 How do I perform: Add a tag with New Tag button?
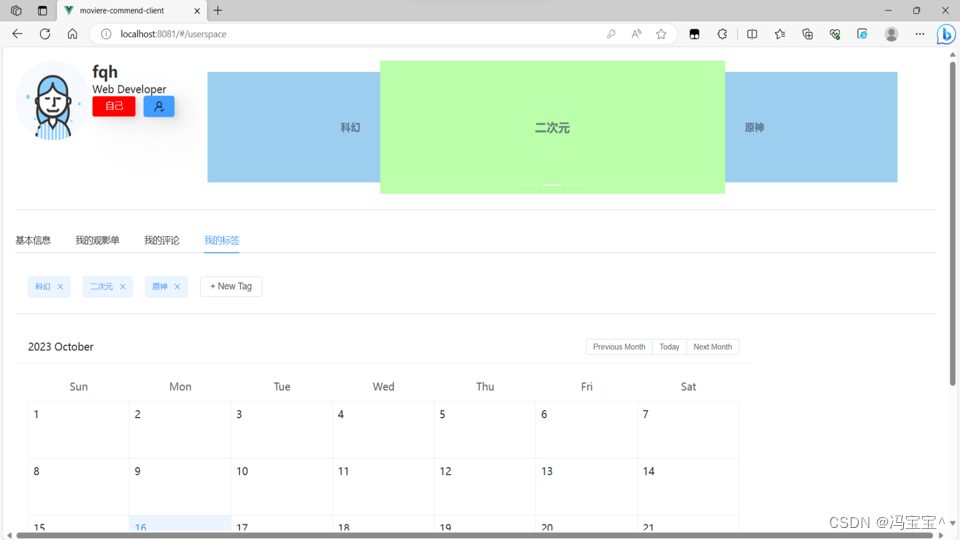coord(231,286)
